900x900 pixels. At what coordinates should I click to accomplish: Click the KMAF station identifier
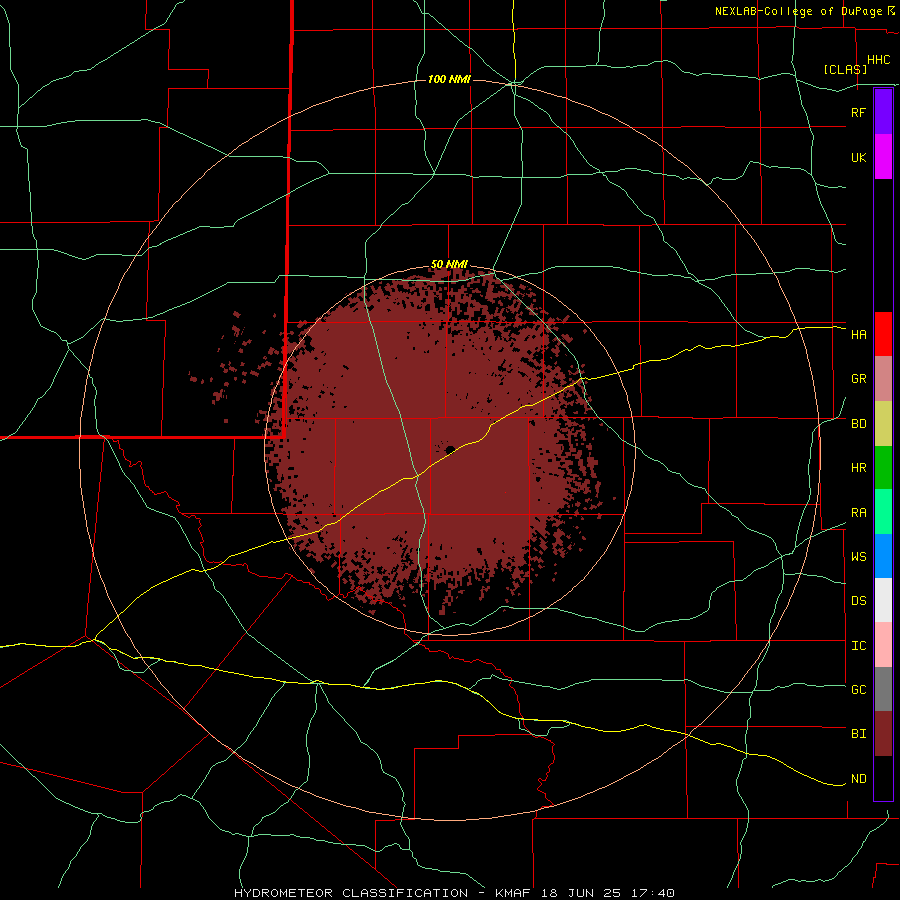[x=514, y=893]
